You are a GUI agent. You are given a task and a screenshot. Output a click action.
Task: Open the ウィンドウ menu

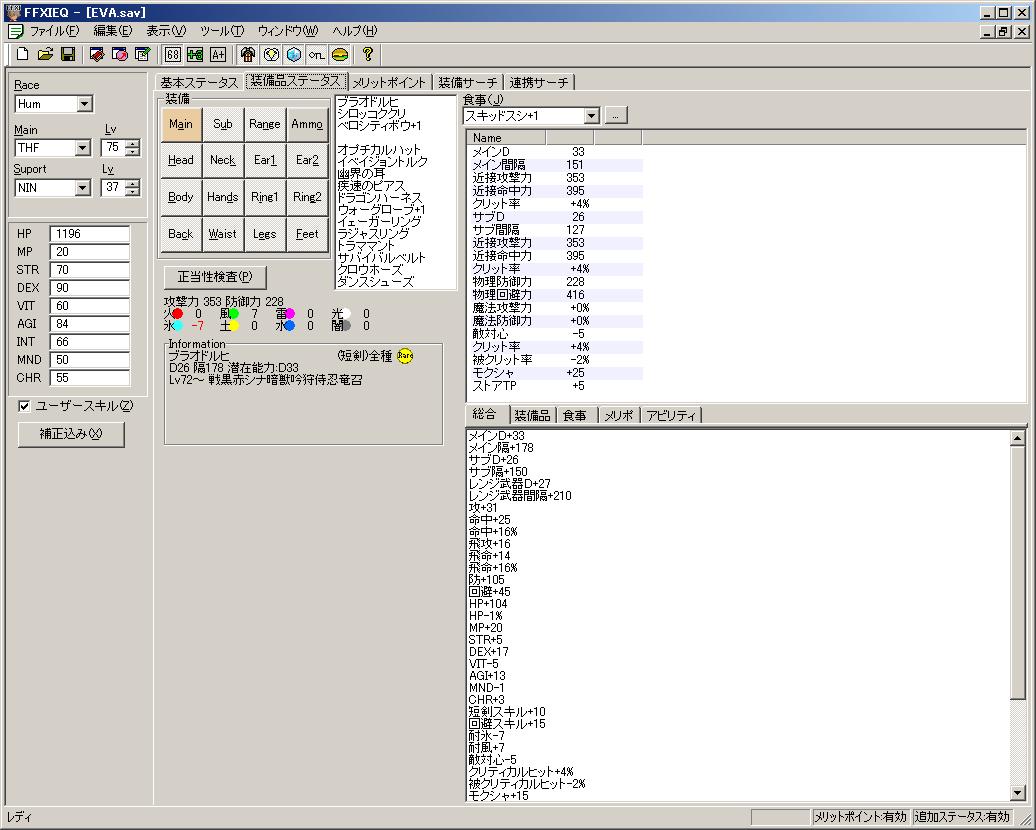coord(287,31)
